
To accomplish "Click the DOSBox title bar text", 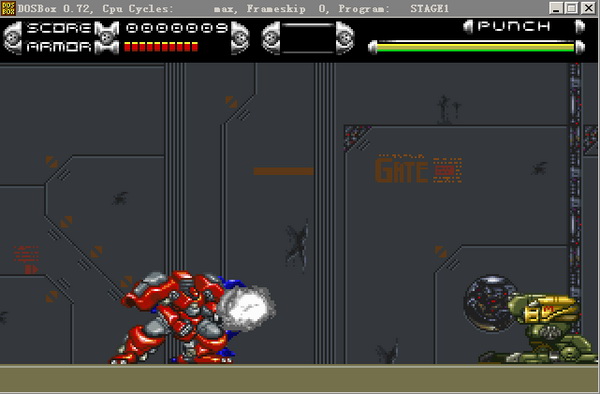I will point(233,8).
